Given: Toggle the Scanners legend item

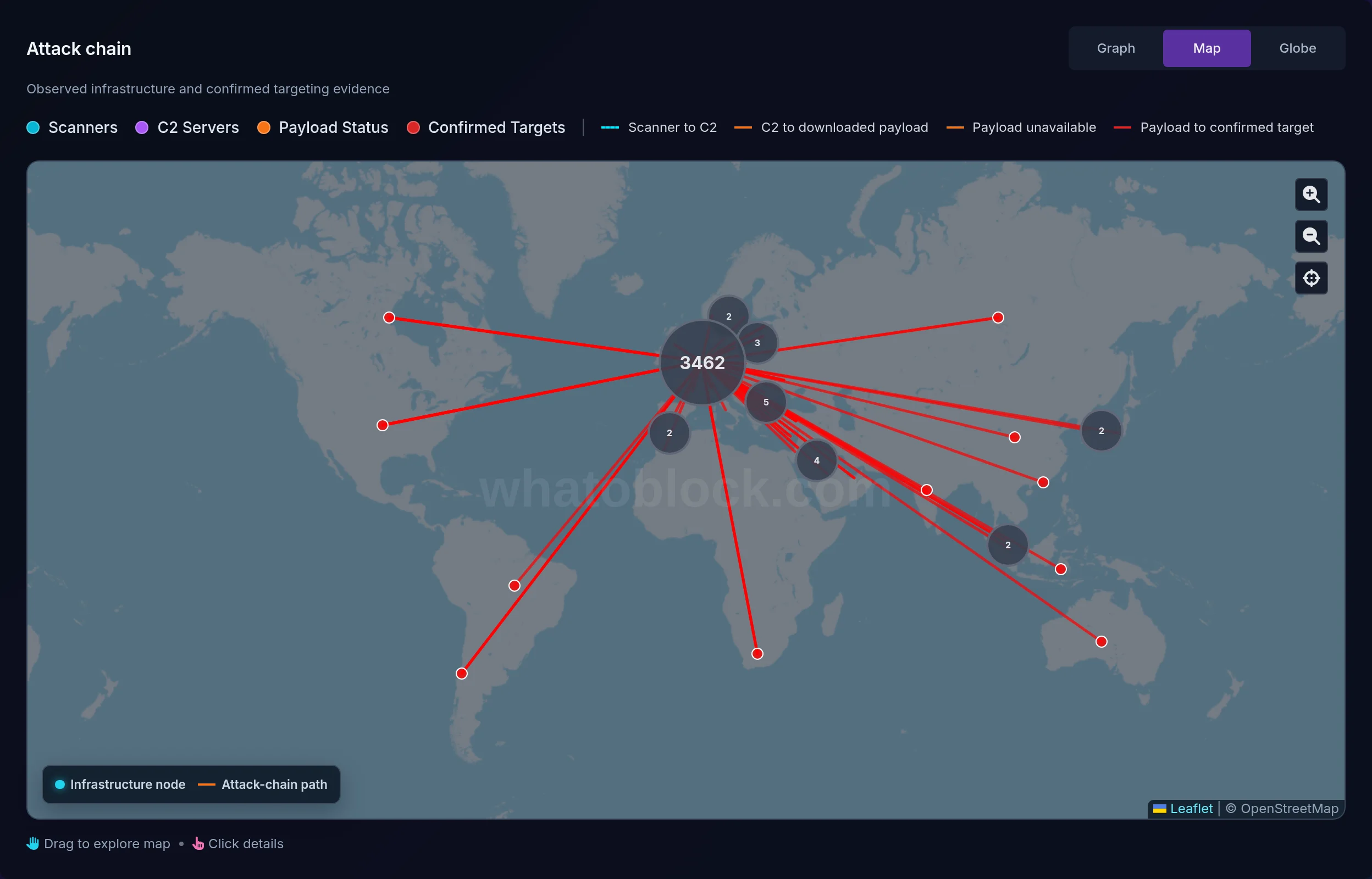Looking at the screenshot, I should 72,127.
